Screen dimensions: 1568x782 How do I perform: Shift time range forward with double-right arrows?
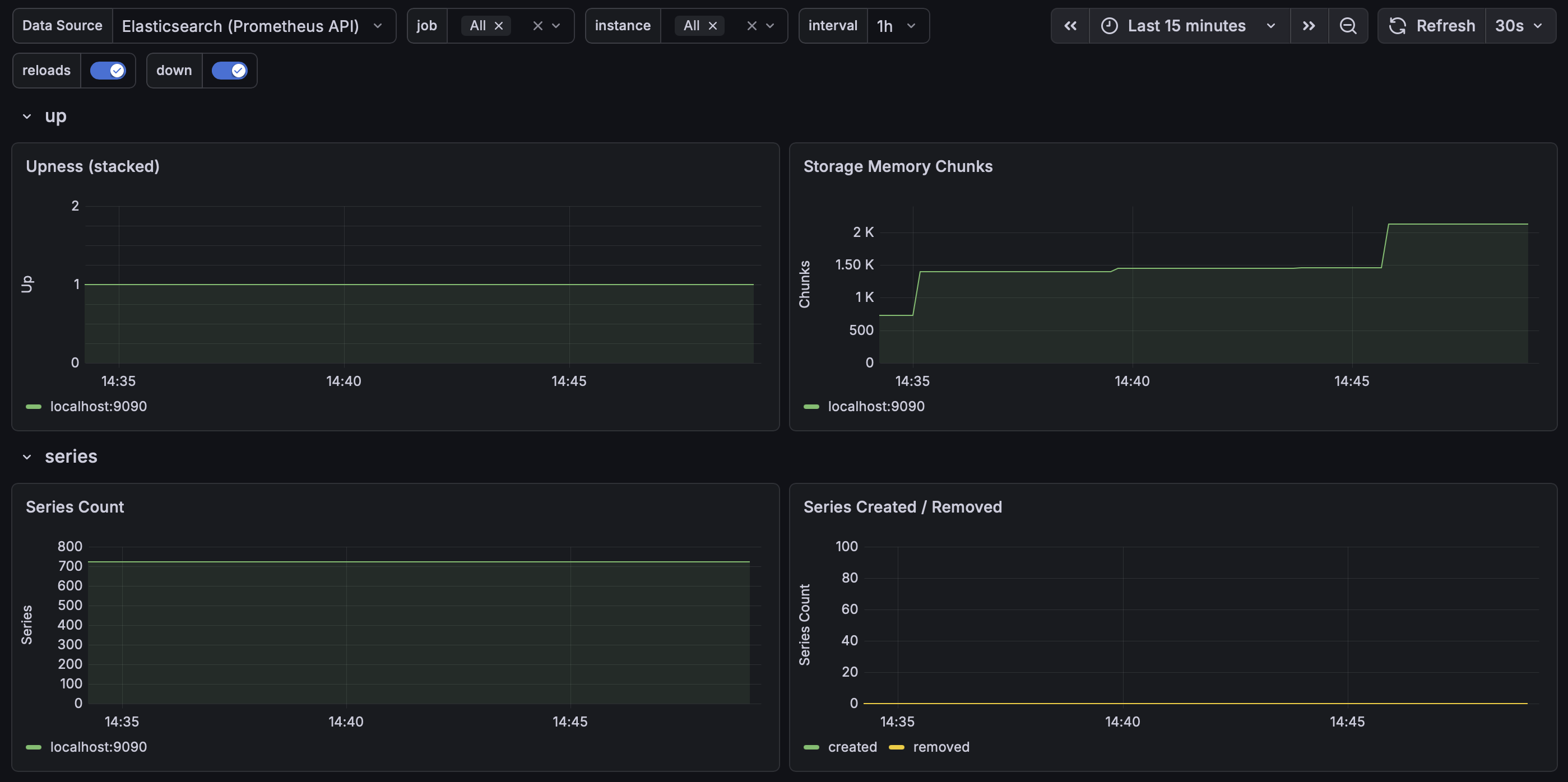click(x=1309, y=26)
